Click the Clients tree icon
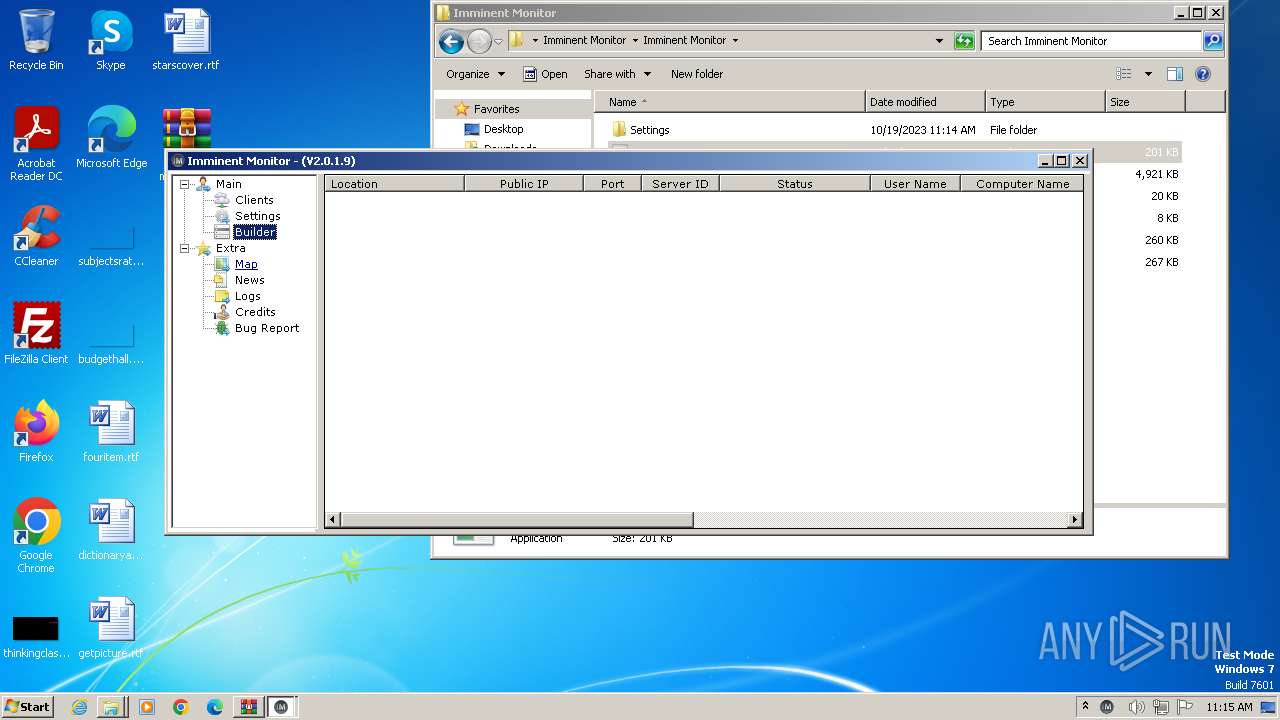This screenshot has height=720, width=1280. [x=222, y=200]
